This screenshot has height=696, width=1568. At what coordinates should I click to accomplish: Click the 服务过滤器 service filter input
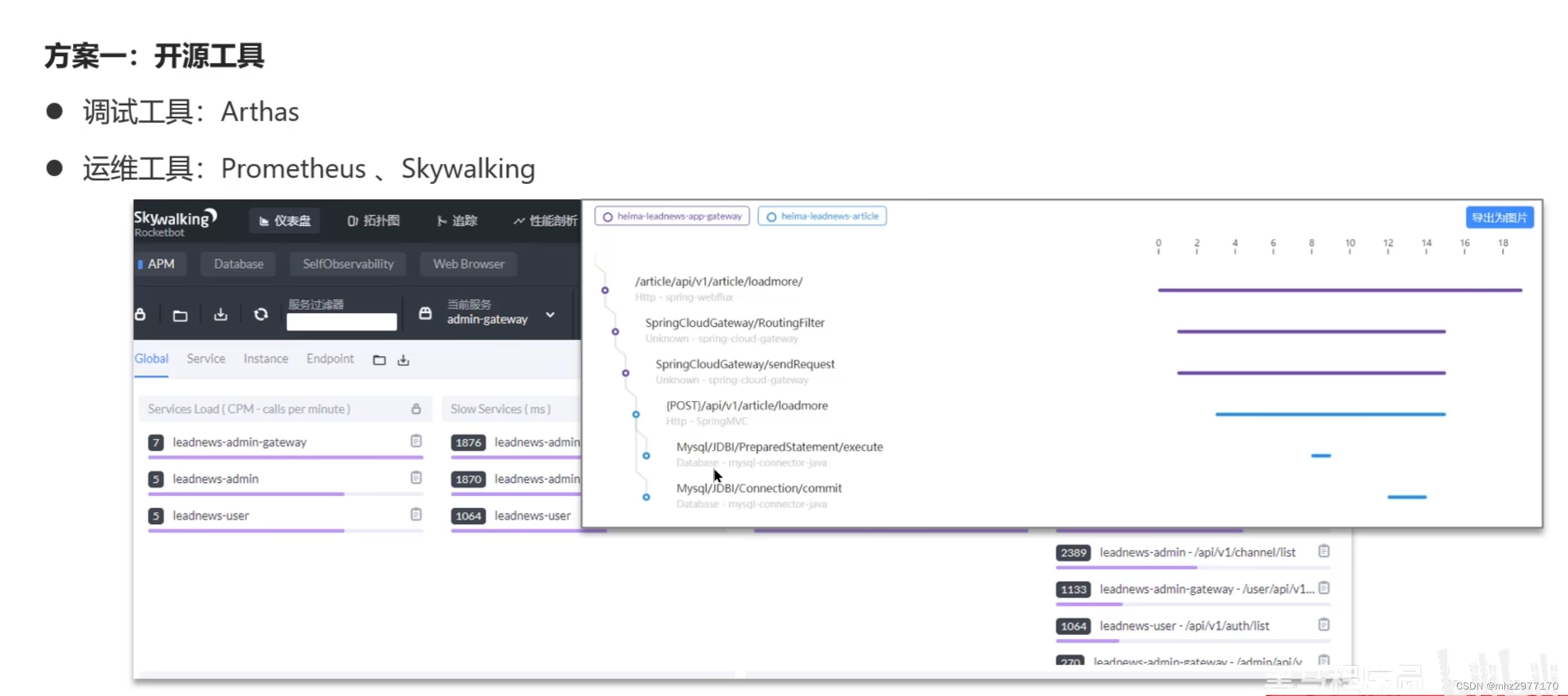click(x=341, y=322)
